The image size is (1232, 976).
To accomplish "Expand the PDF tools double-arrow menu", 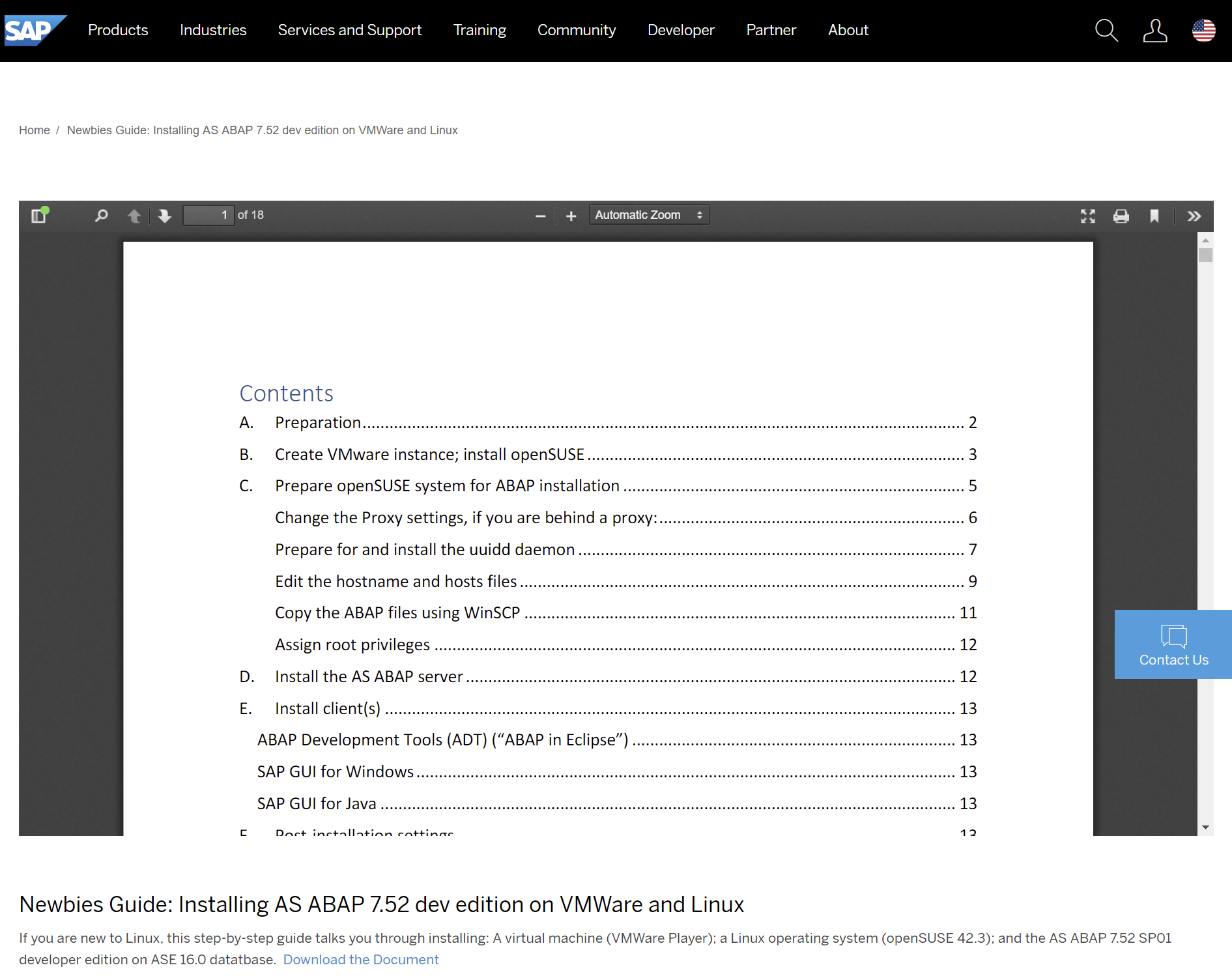I will tap(1194, 216).
